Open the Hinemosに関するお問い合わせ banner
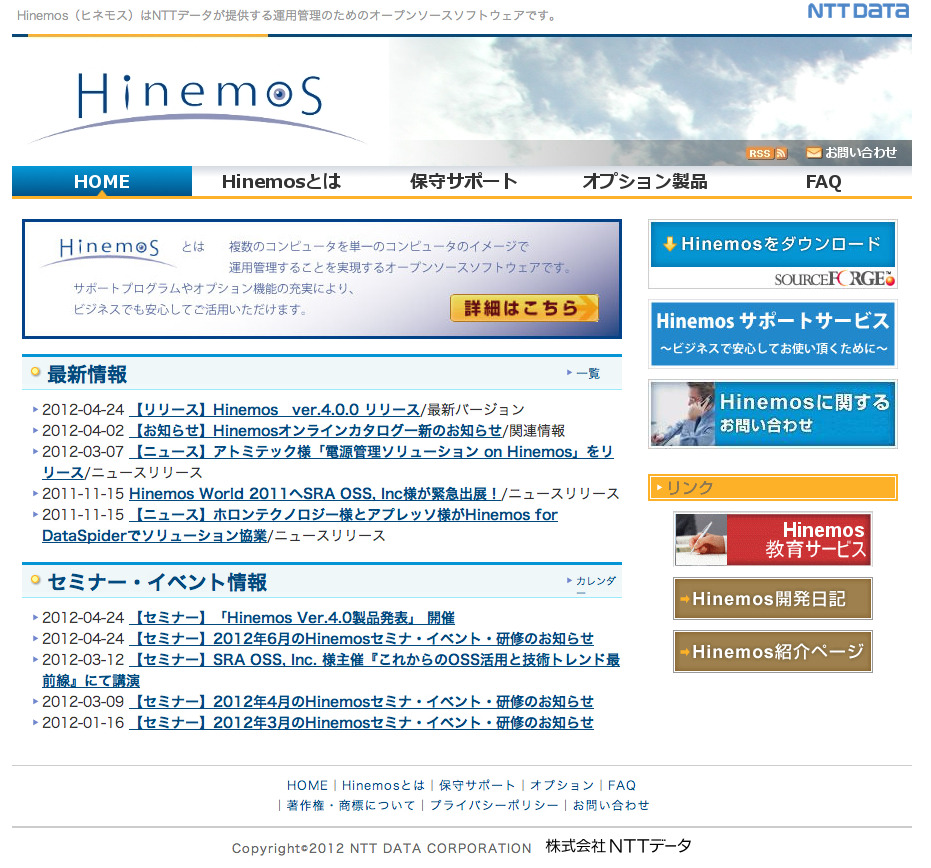Viewport: 931px width, 868px height. 772,414
